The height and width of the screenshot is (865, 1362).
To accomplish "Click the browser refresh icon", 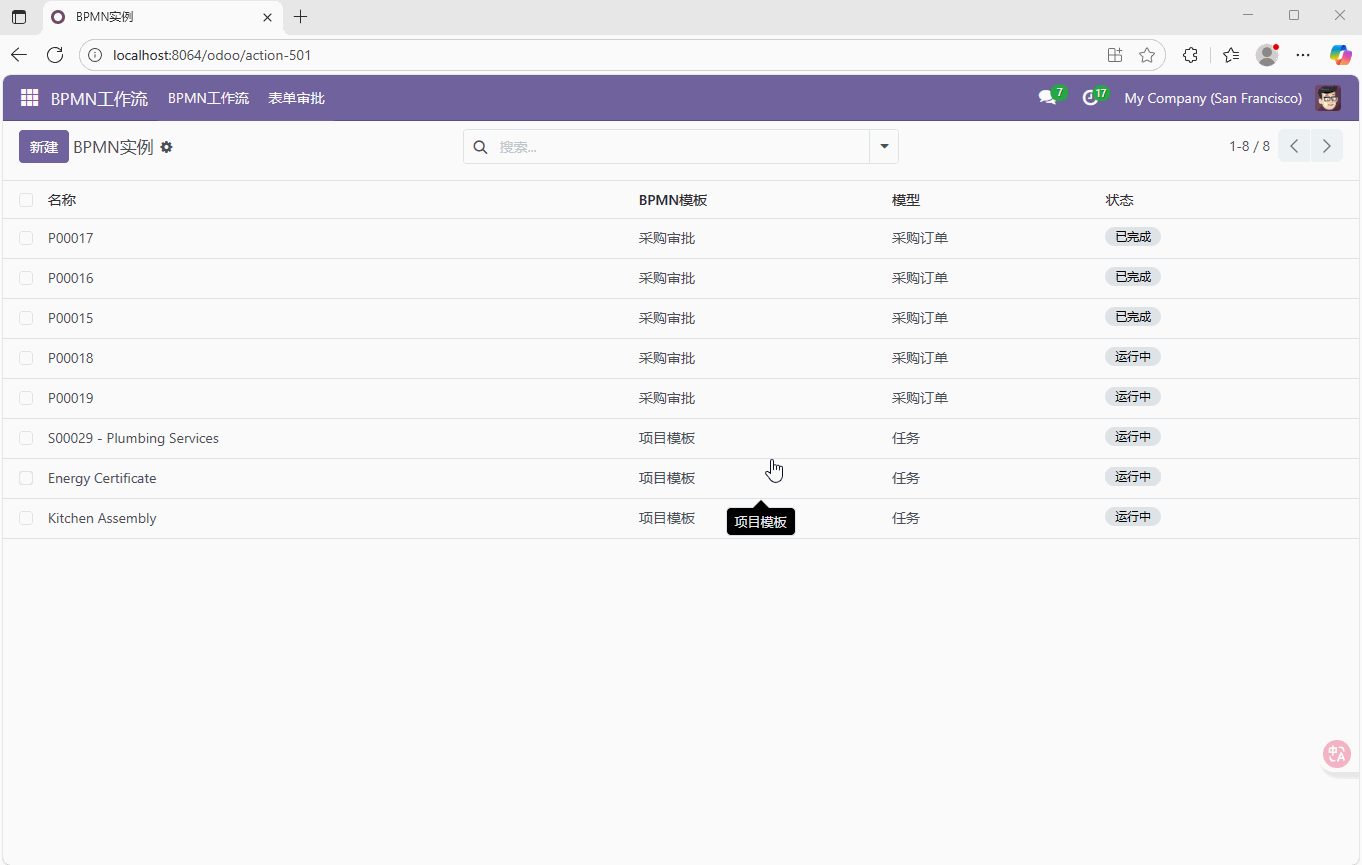I will point(55,55).
